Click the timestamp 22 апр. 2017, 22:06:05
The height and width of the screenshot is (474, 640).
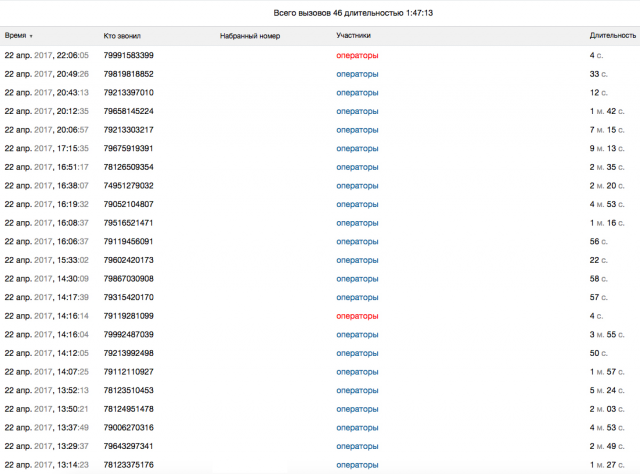(x=47, y=55)
